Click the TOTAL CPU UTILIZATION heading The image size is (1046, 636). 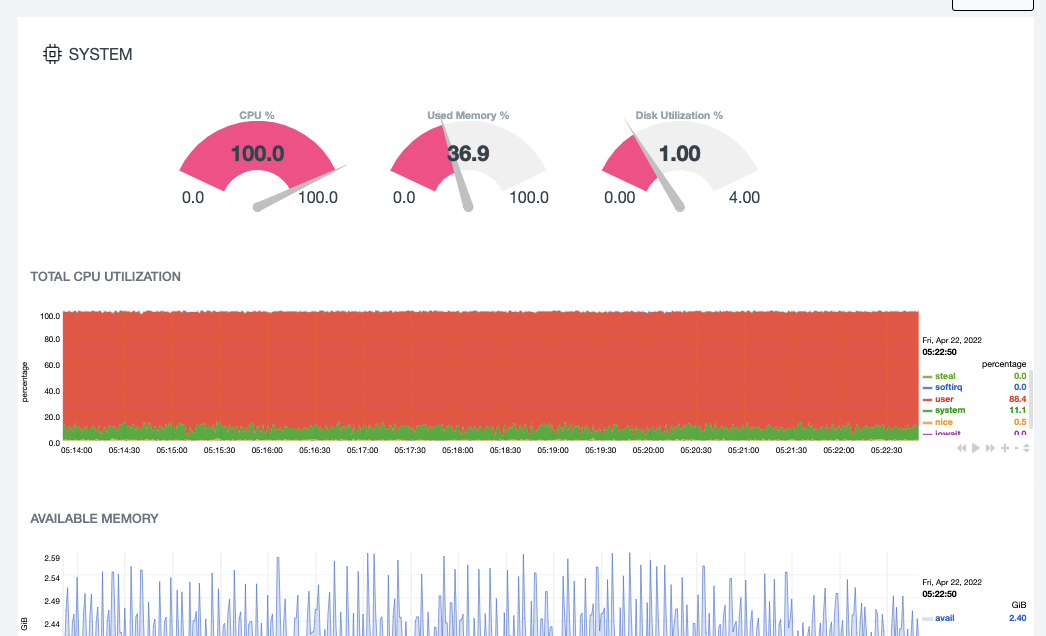coord(106,276)
